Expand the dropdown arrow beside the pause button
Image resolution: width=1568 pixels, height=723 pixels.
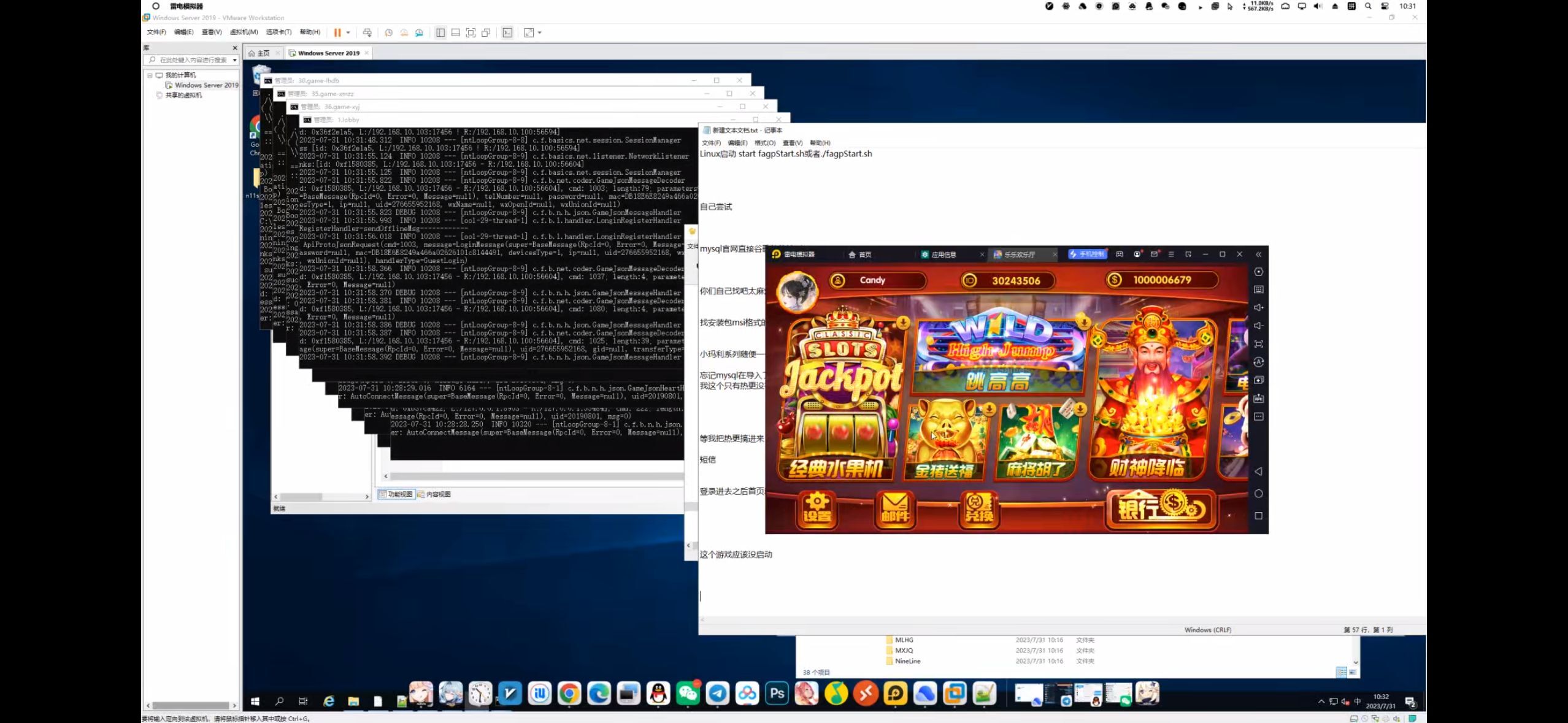coord(348,33)
